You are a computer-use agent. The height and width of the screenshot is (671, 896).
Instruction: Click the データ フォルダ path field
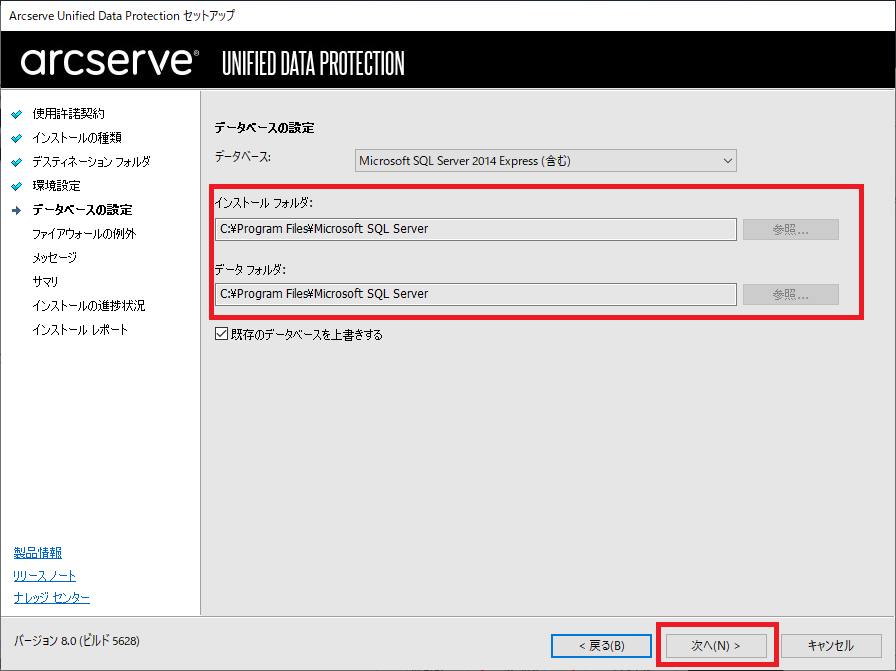tap(475, 294)
